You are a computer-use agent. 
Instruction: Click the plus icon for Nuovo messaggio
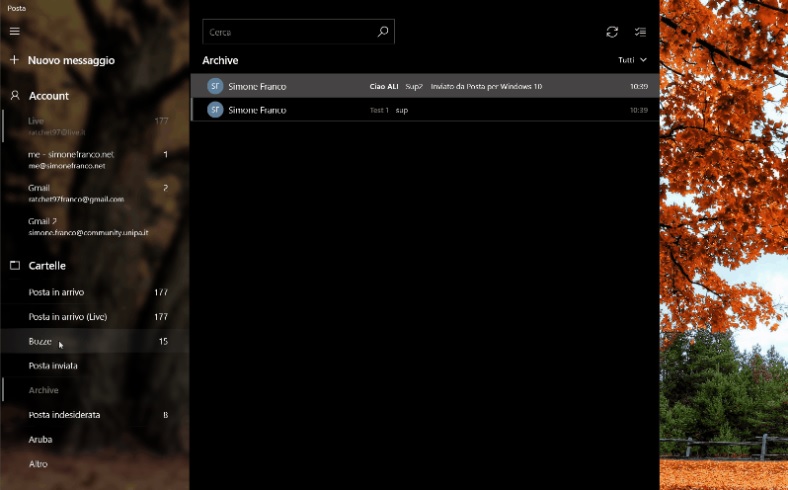tap(14, 60)
